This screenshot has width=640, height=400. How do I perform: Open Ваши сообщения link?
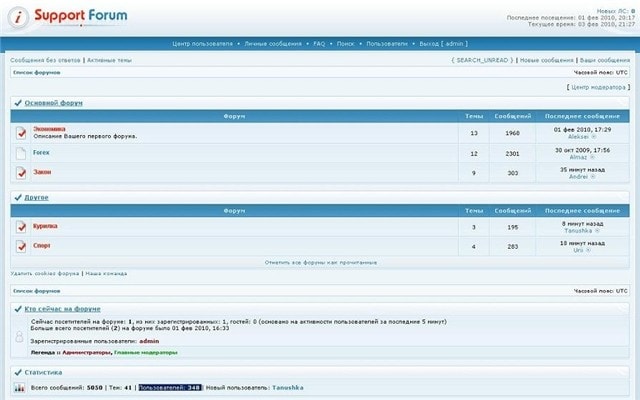pos(605,60)
